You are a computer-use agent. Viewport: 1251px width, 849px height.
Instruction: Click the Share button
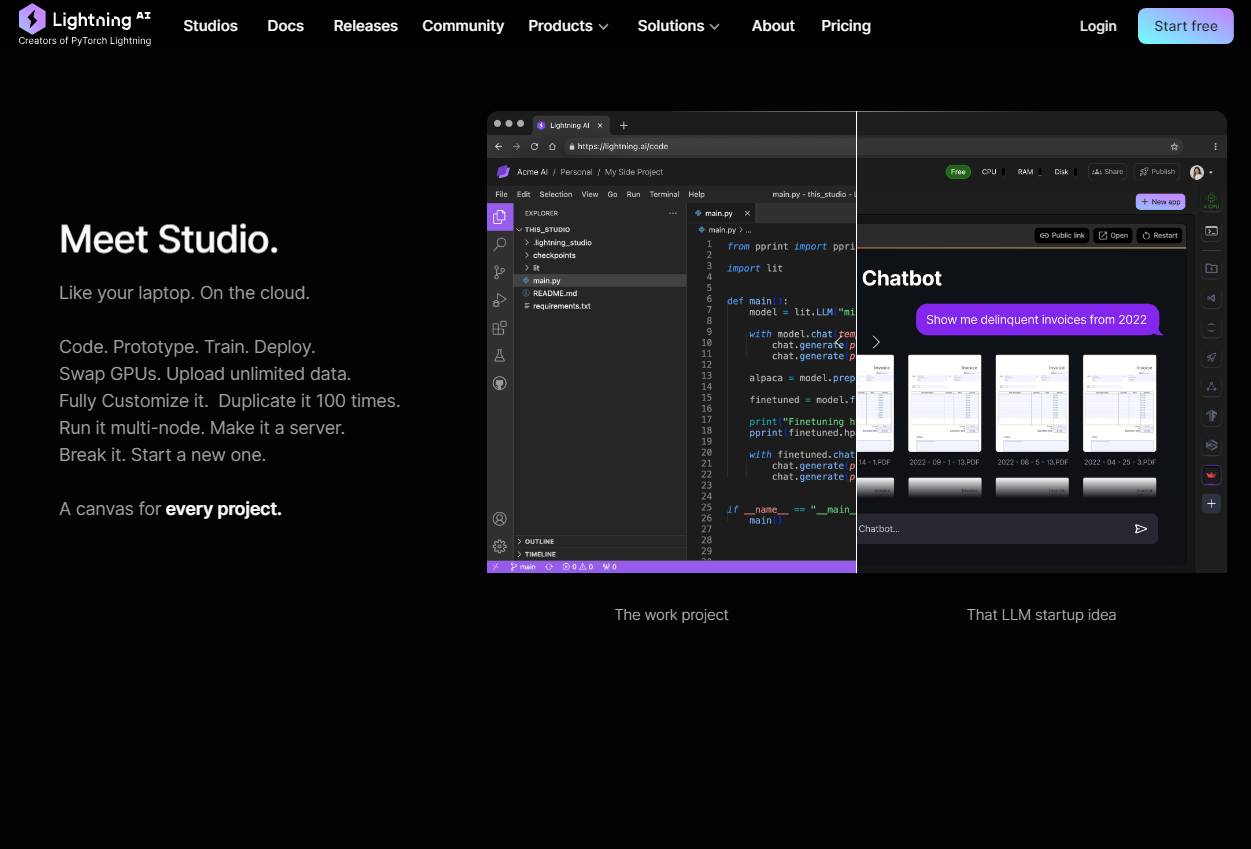point(1108,172)
